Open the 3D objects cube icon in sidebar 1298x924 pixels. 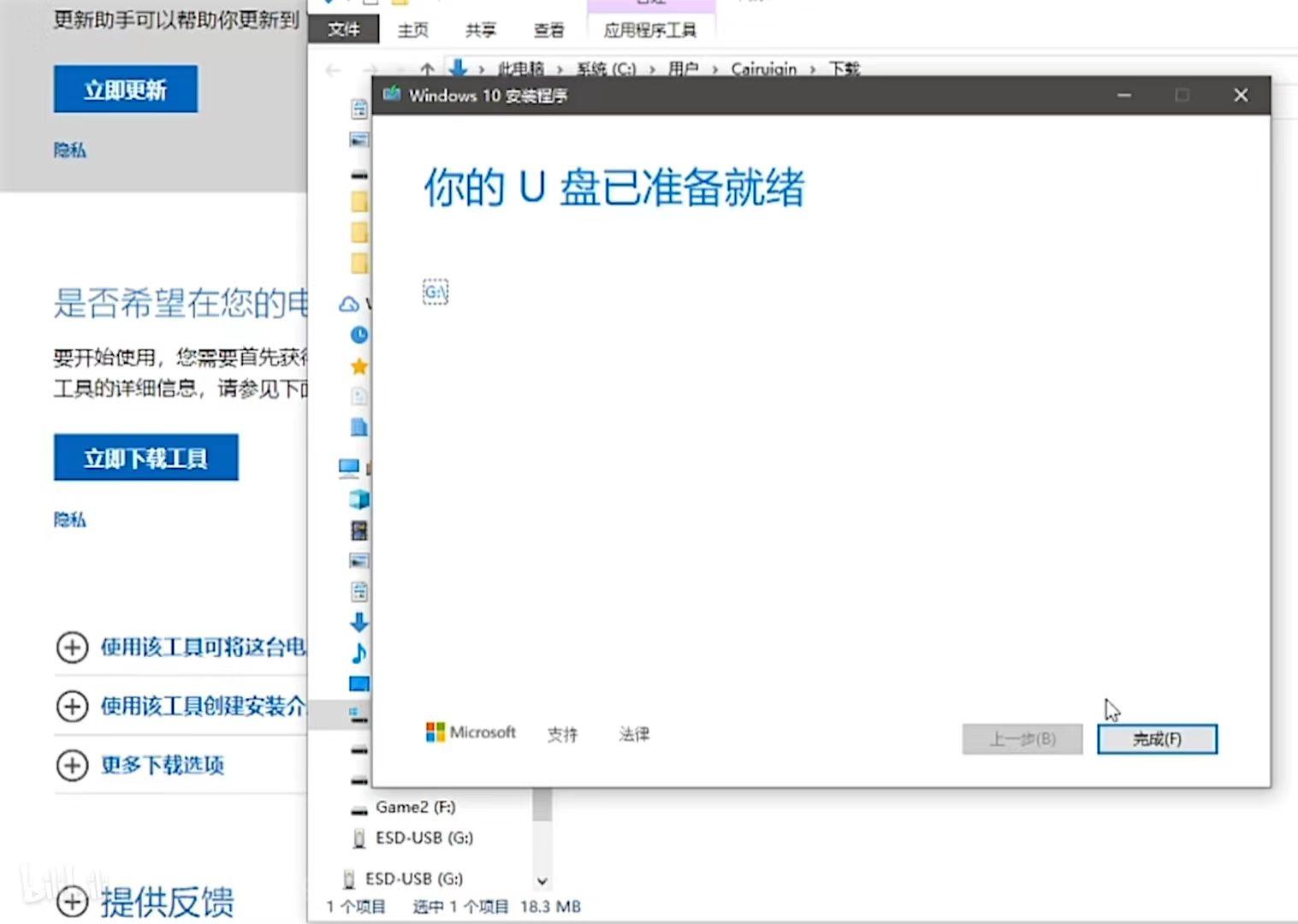pos(359,499)
